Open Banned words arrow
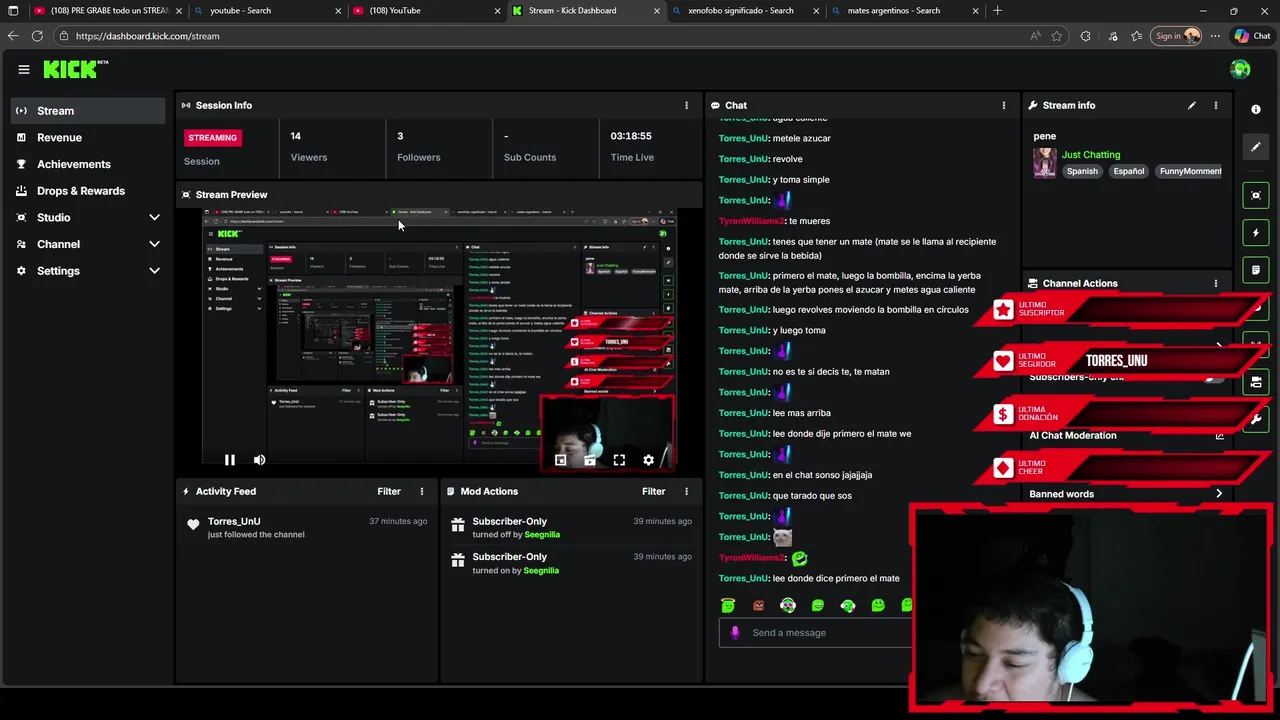 pyautogui.click(x=1218, y=494)
